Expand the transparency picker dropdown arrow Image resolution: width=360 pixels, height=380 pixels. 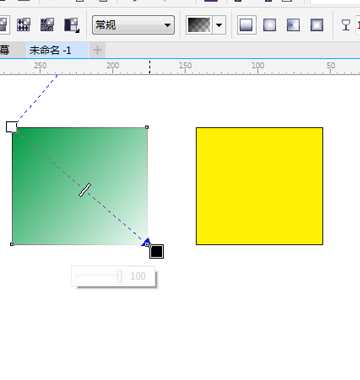(x=219, y=25)
